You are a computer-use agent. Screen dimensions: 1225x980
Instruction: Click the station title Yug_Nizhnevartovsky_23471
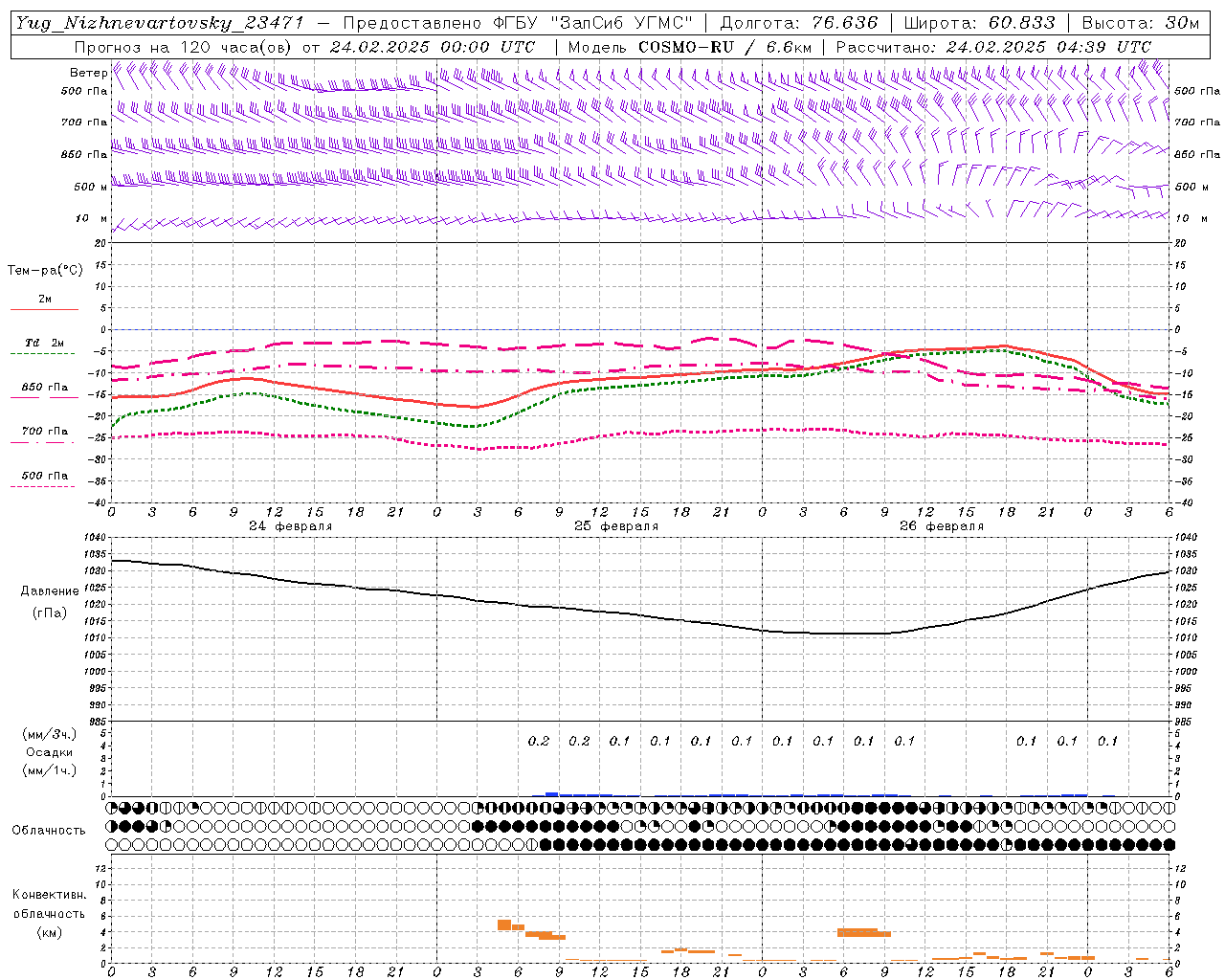[x=159, y=23]
